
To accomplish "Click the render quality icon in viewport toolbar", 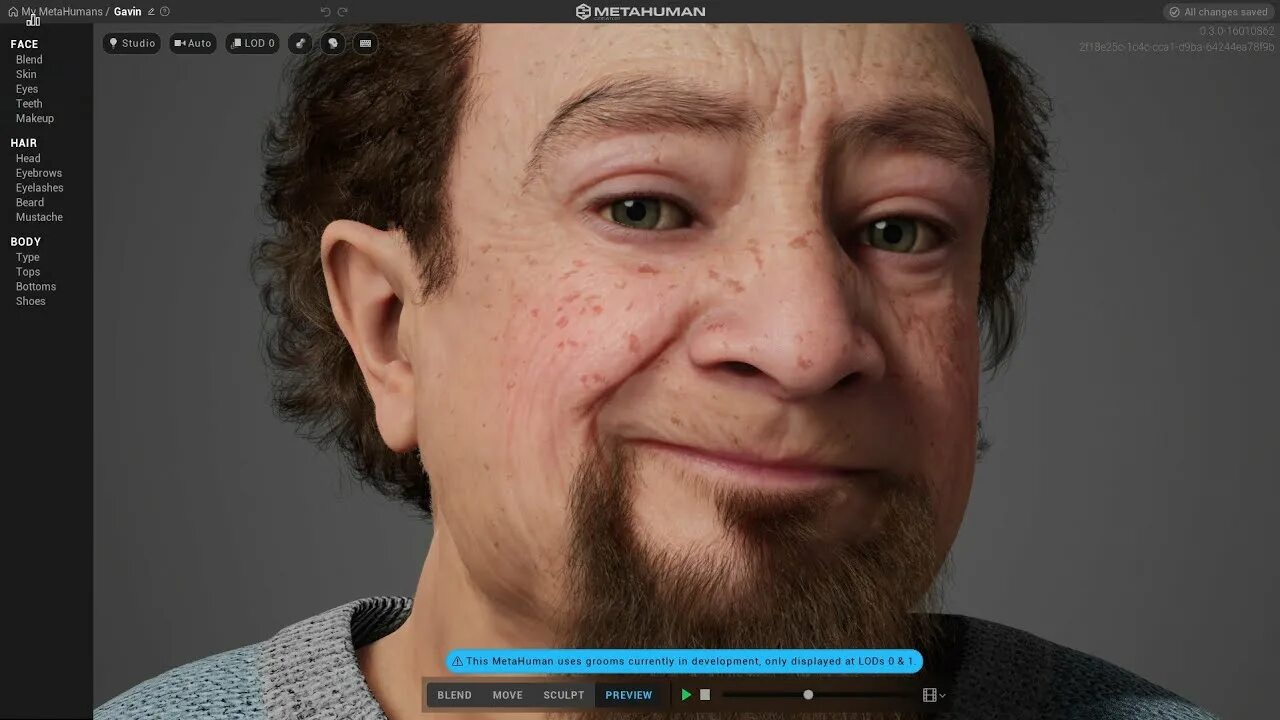I will [x=300, y=44].
